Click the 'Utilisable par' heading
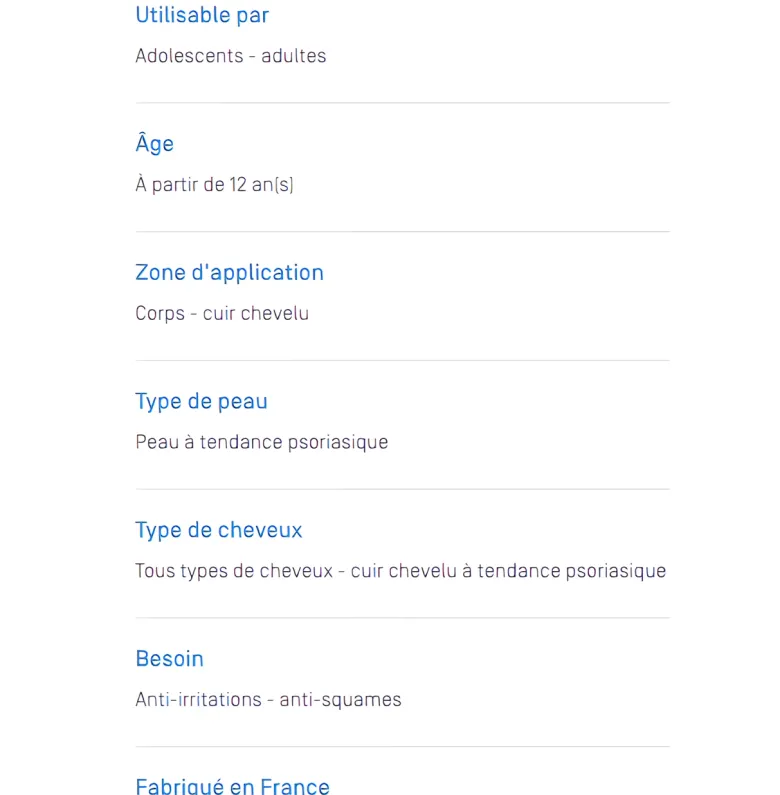The height and width of the screenshot is (795, 780). [x=202, y=15]
